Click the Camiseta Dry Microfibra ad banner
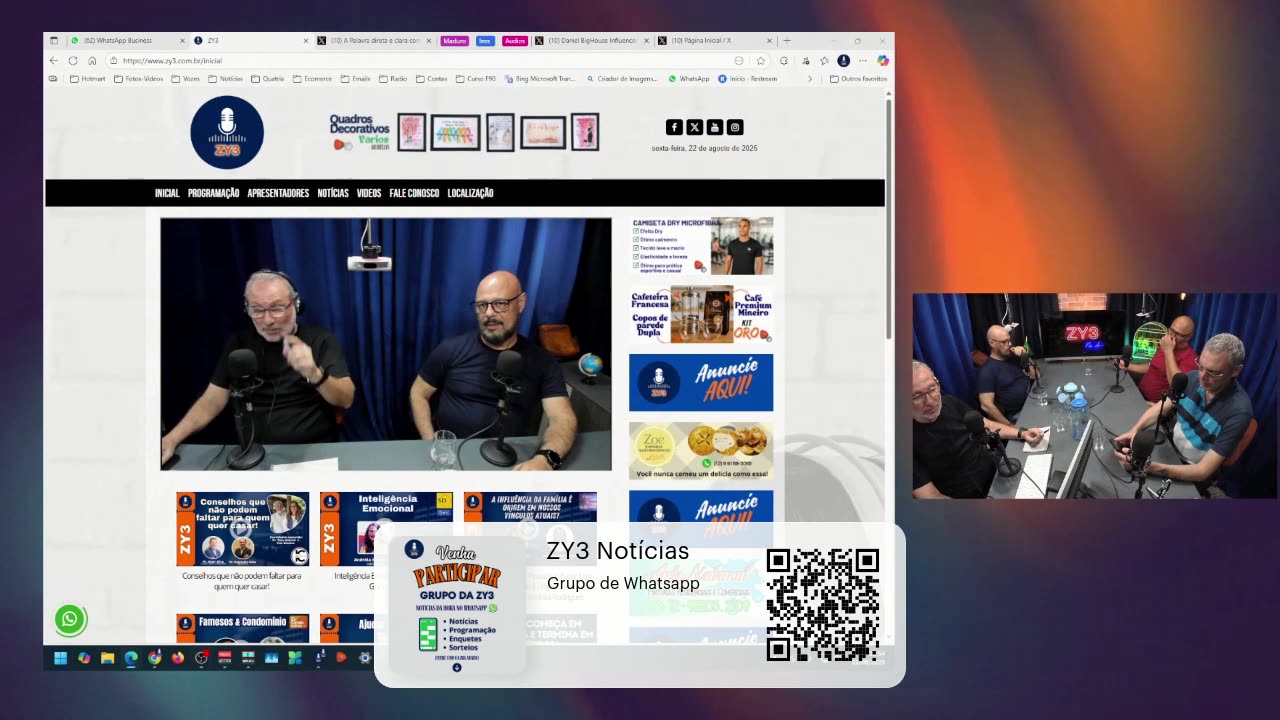 (701, 246)
